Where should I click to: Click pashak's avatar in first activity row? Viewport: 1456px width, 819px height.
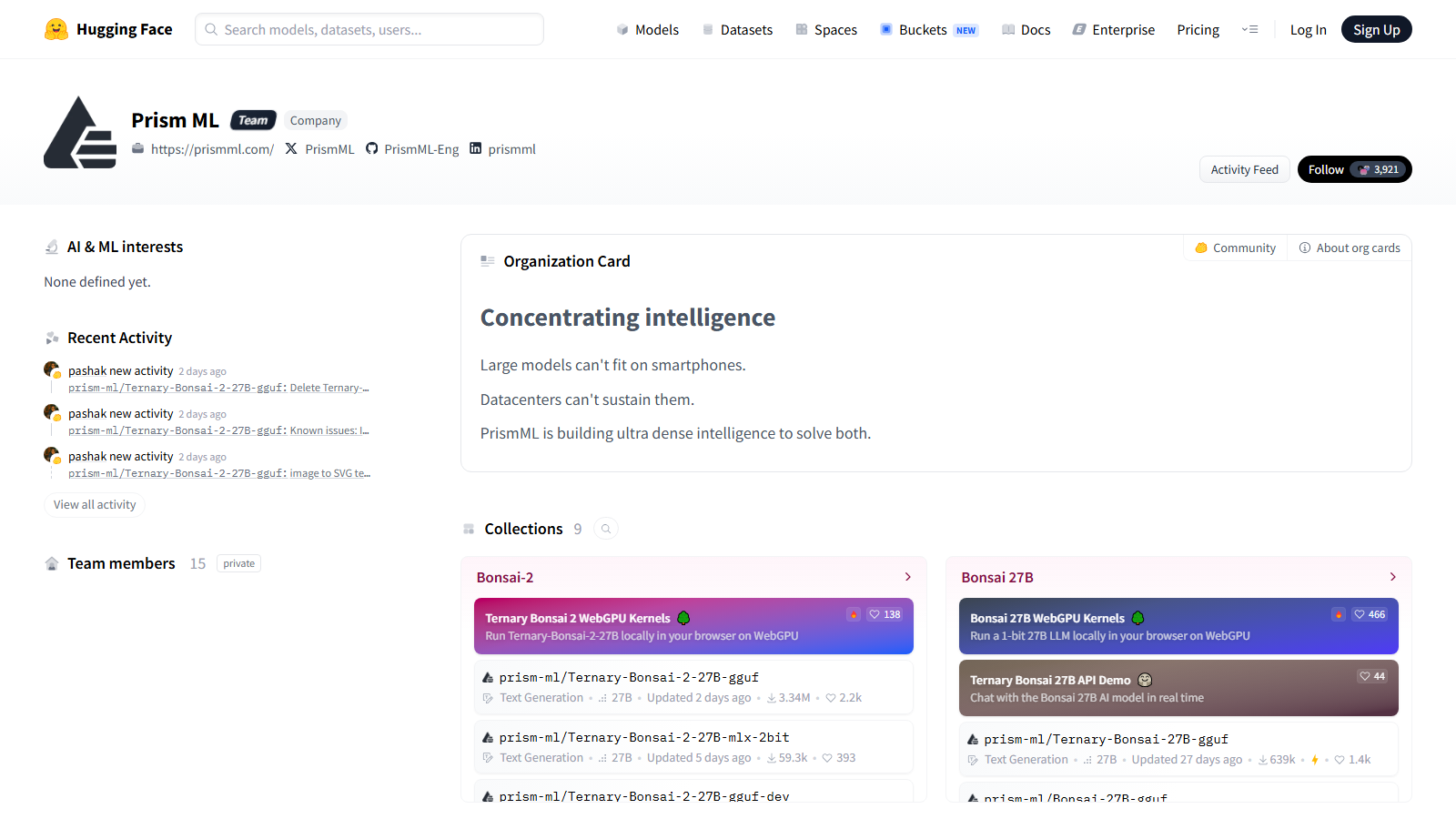point(52,369)
